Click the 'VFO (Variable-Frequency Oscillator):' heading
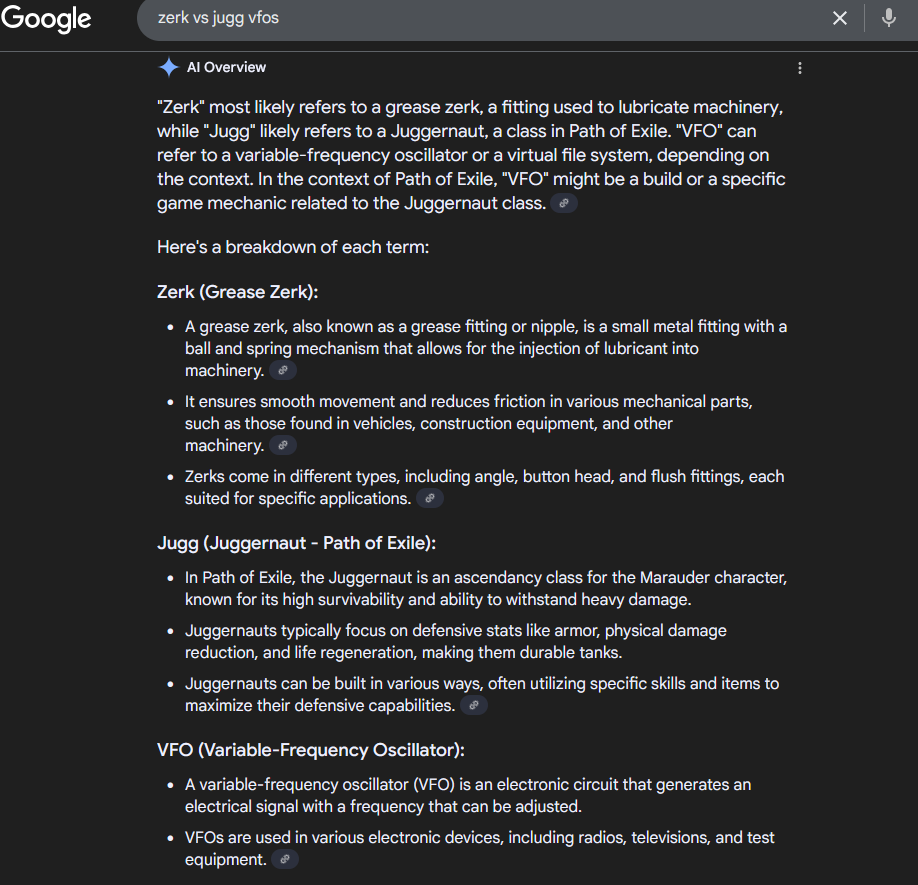Screen dimensions: 918x885 click(x=311, y=750)
